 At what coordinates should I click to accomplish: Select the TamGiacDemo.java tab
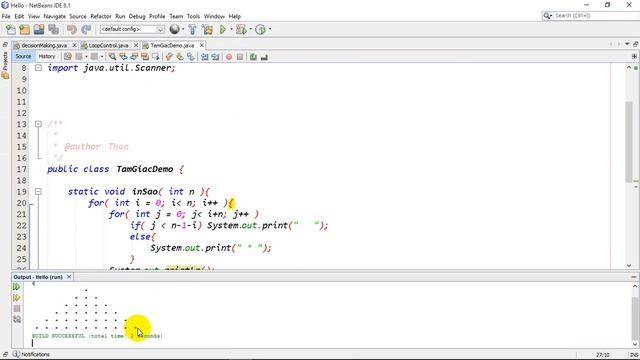click(x=172, y=45)
